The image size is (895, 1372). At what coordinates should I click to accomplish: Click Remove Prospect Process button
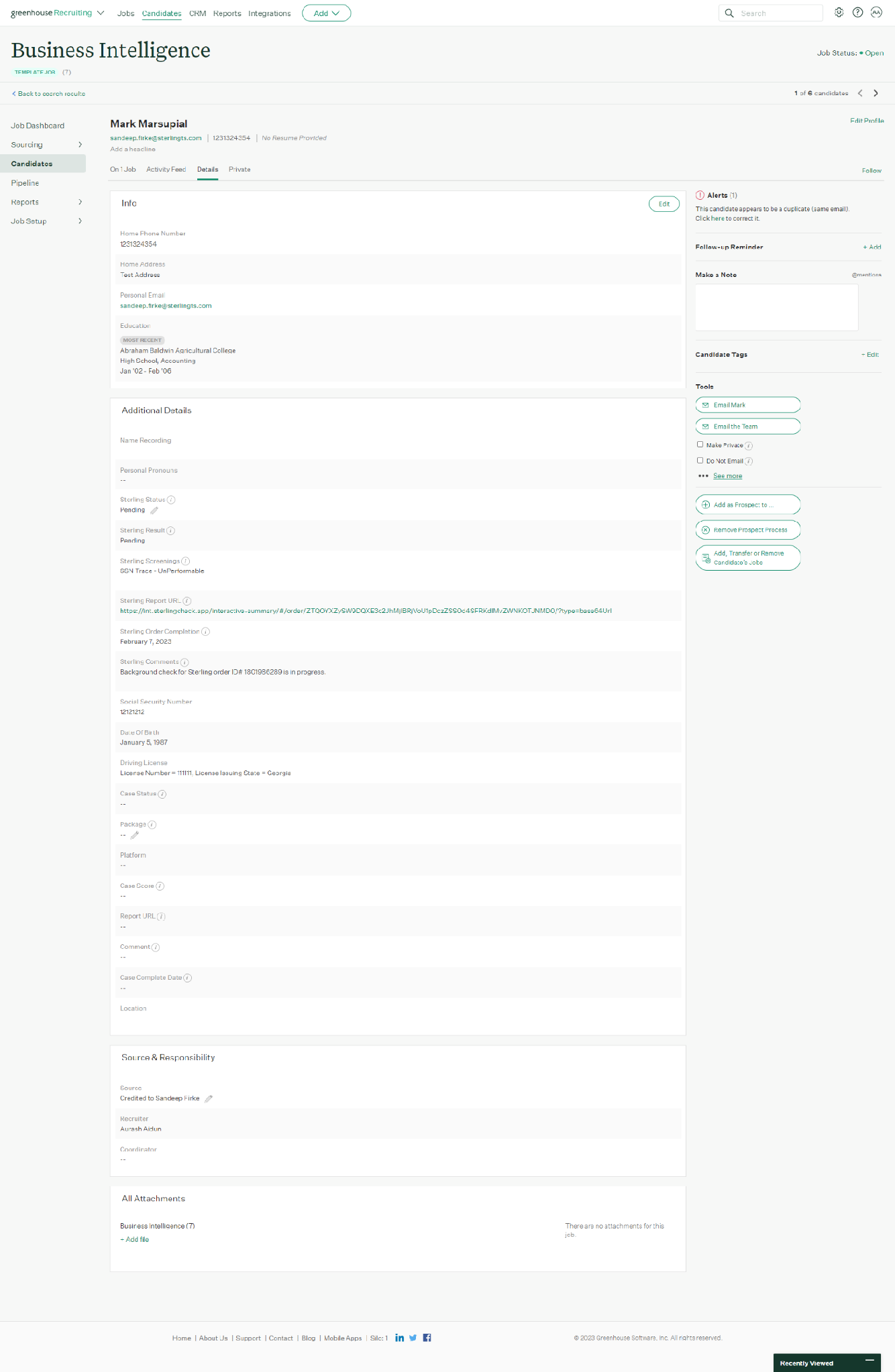(748, 530)
